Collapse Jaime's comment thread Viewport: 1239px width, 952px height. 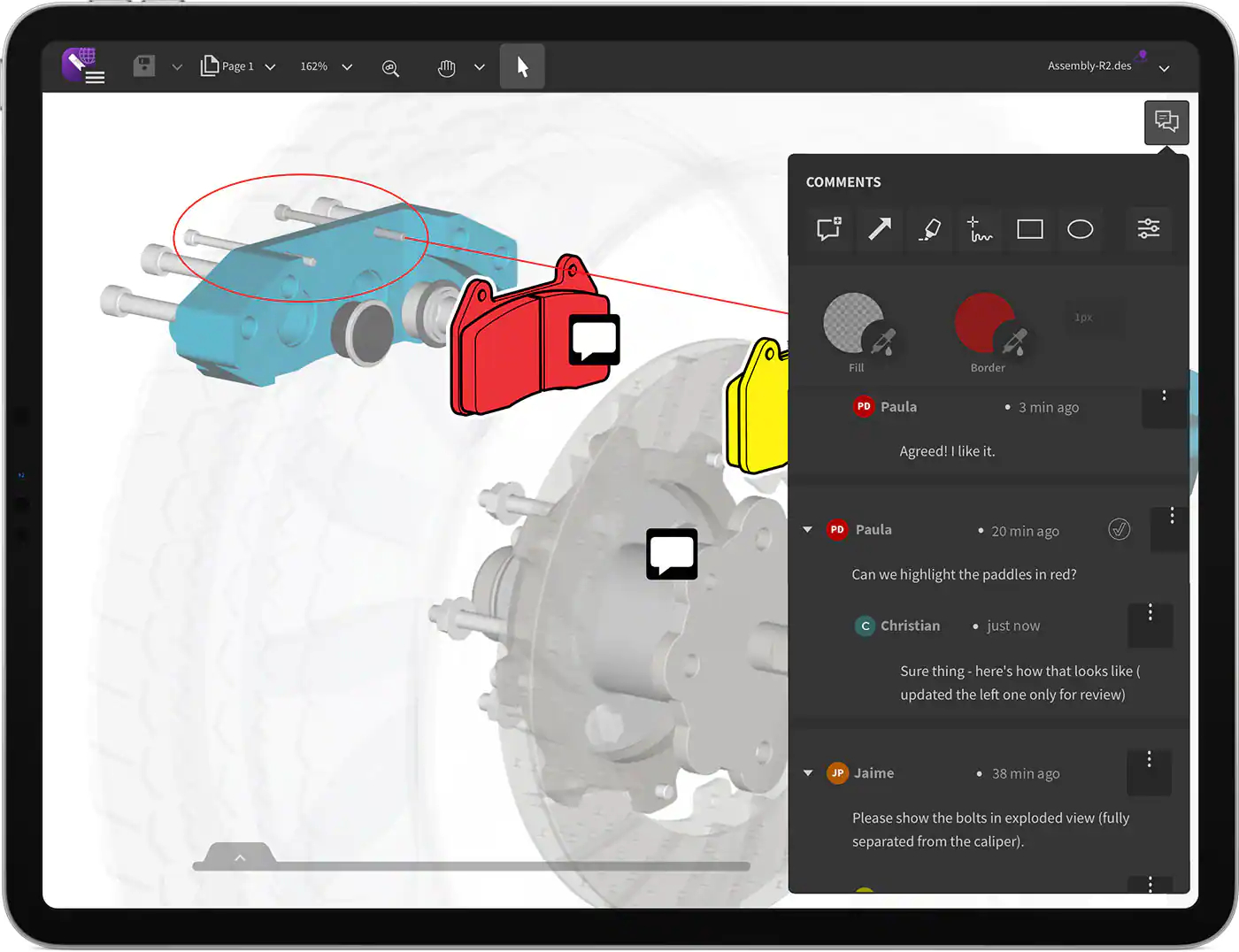pyautogui.click(x=806, y=772)
